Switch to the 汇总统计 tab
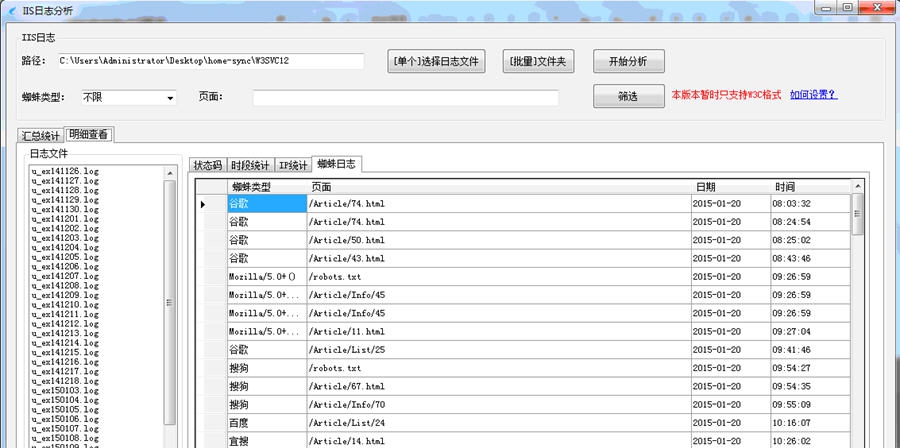Image resolution: width=900 pixels, height=448 pixels. tap(41, 136)
